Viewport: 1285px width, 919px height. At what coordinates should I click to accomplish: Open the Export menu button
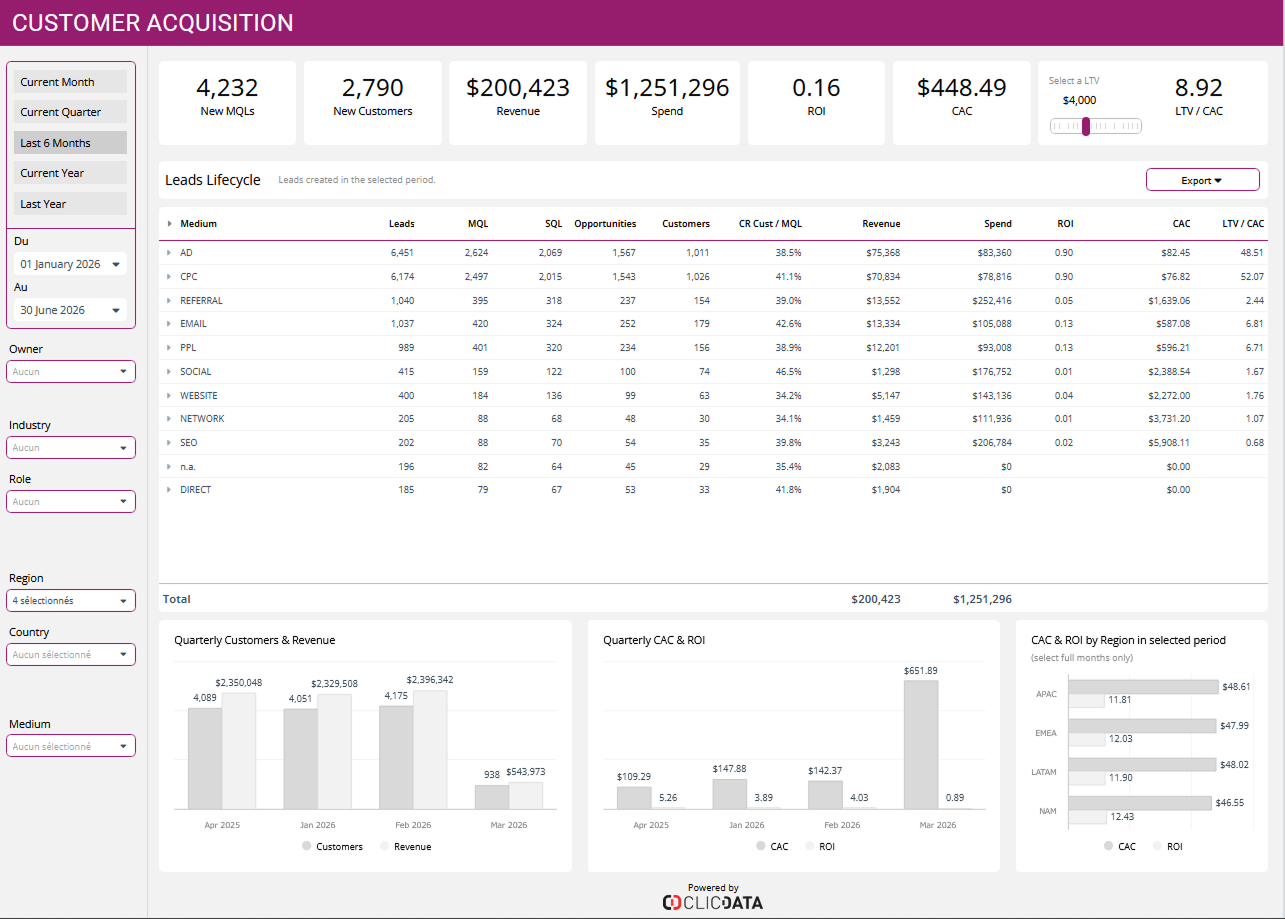(x=1202, y=180)
